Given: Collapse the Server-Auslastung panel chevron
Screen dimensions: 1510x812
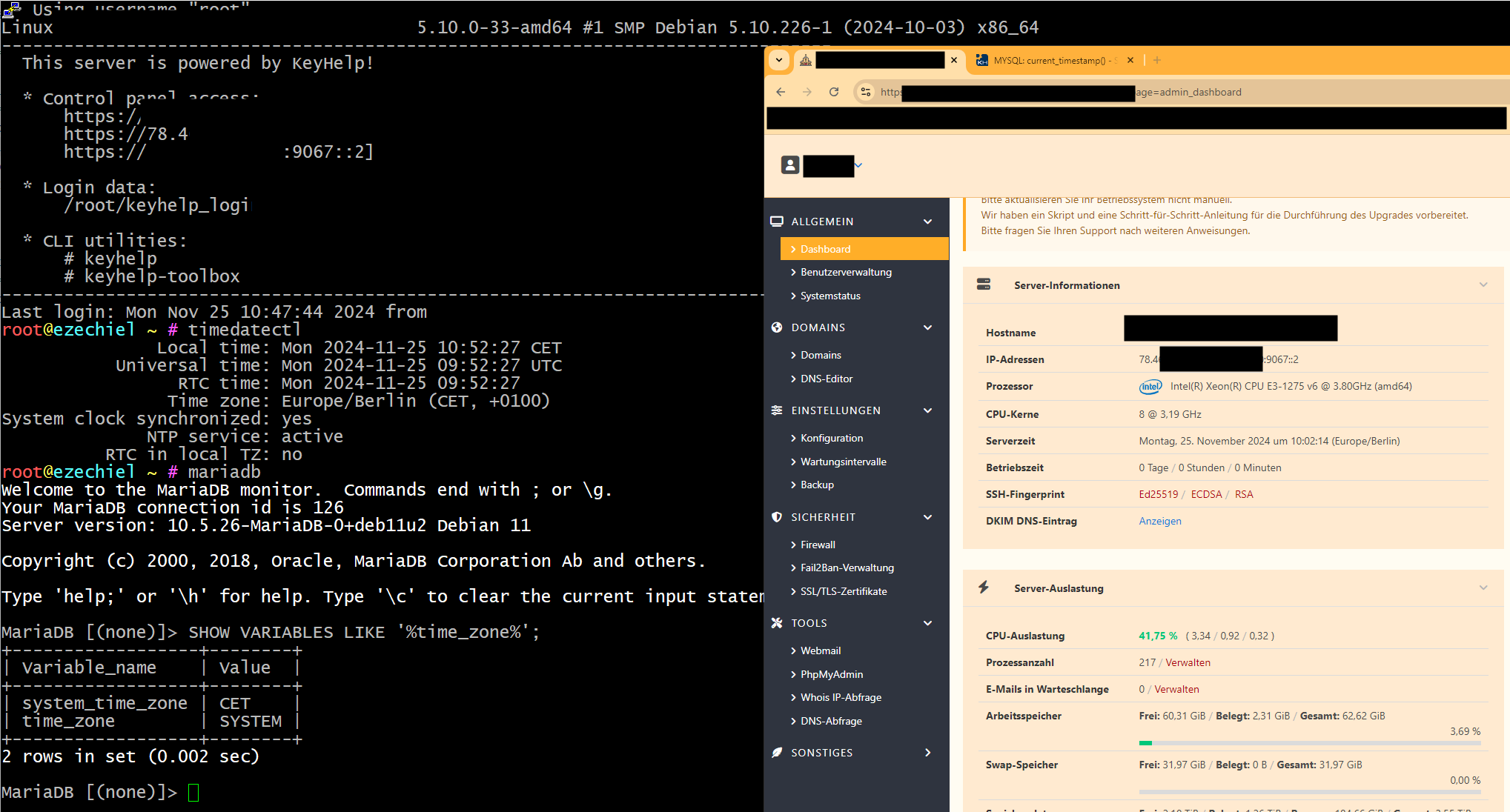Looking at the screenshot, I should [x=1483, y=588].
